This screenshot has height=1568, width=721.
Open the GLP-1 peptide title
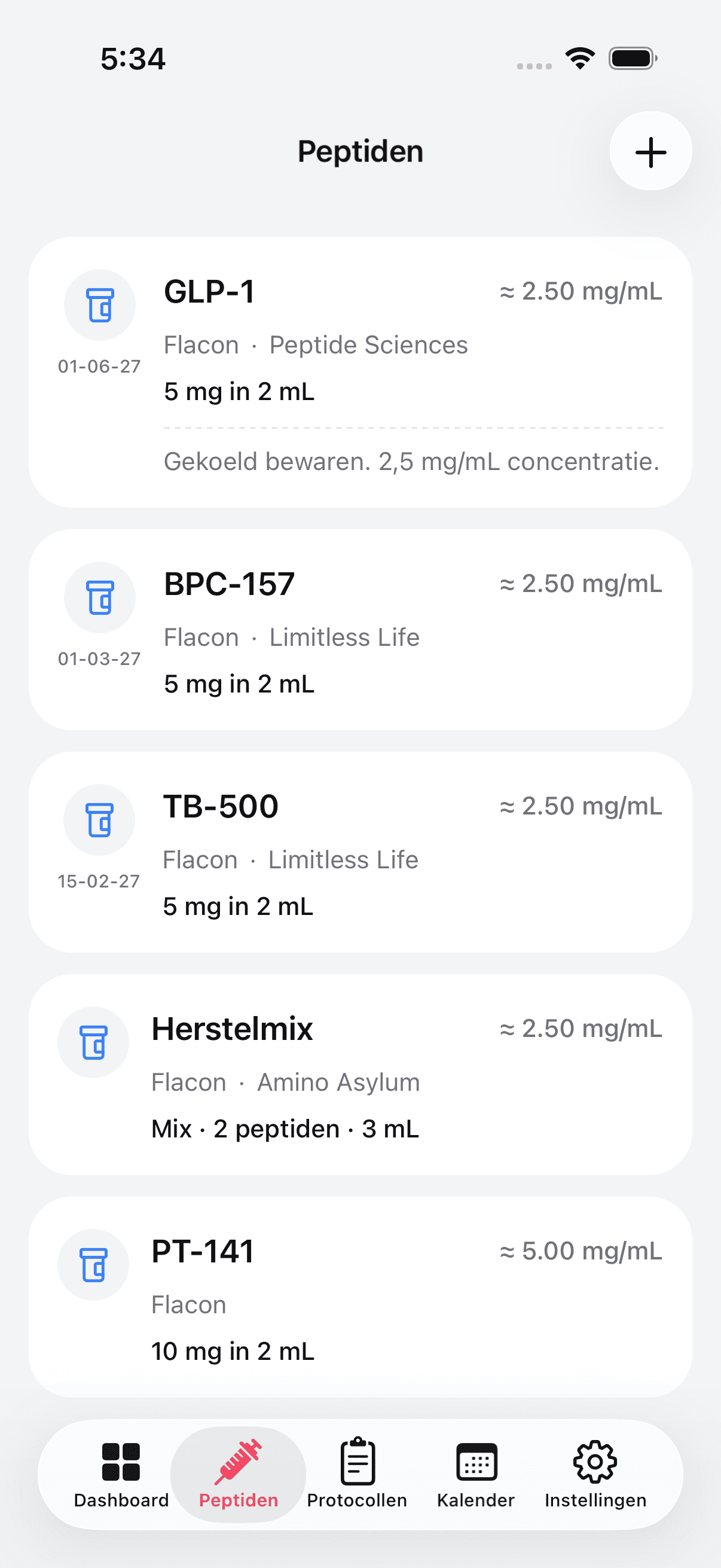pos(209,292)
